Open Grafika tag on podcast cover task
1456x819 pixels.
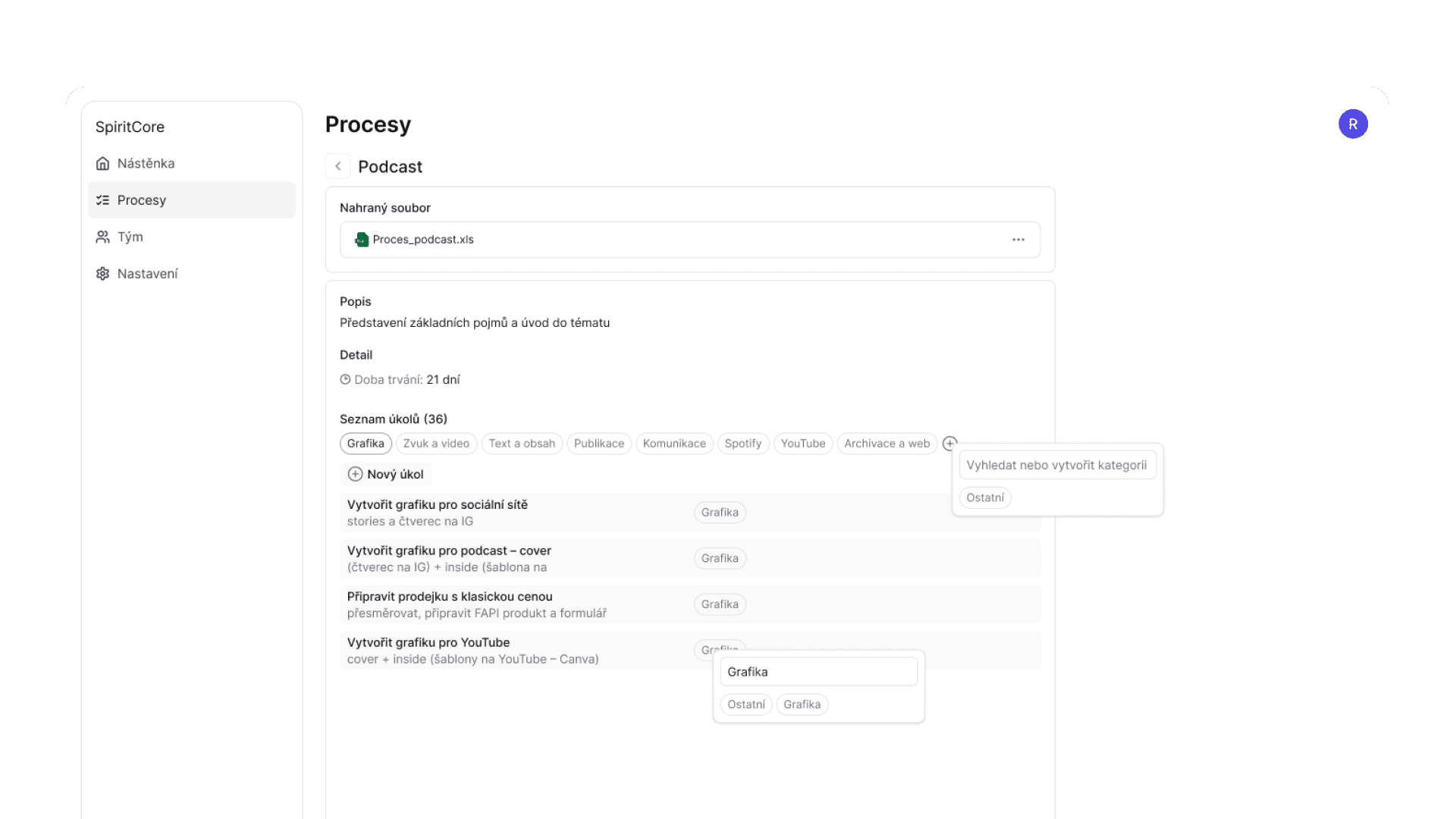pos(720,559)
